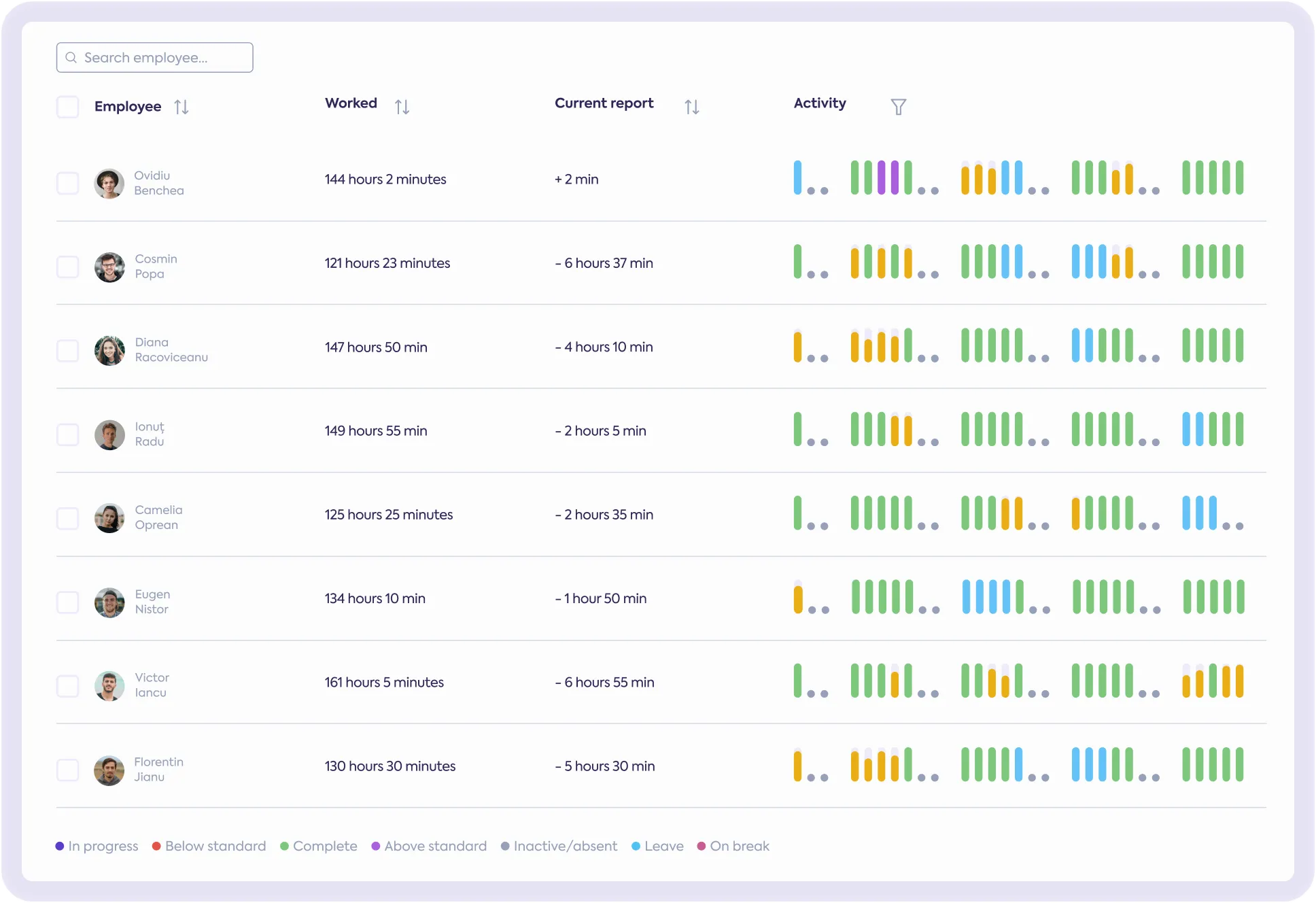1316x903 pixels.
Task: Click '– 4 hours 10 min' report value
Action: click(604, 347)
